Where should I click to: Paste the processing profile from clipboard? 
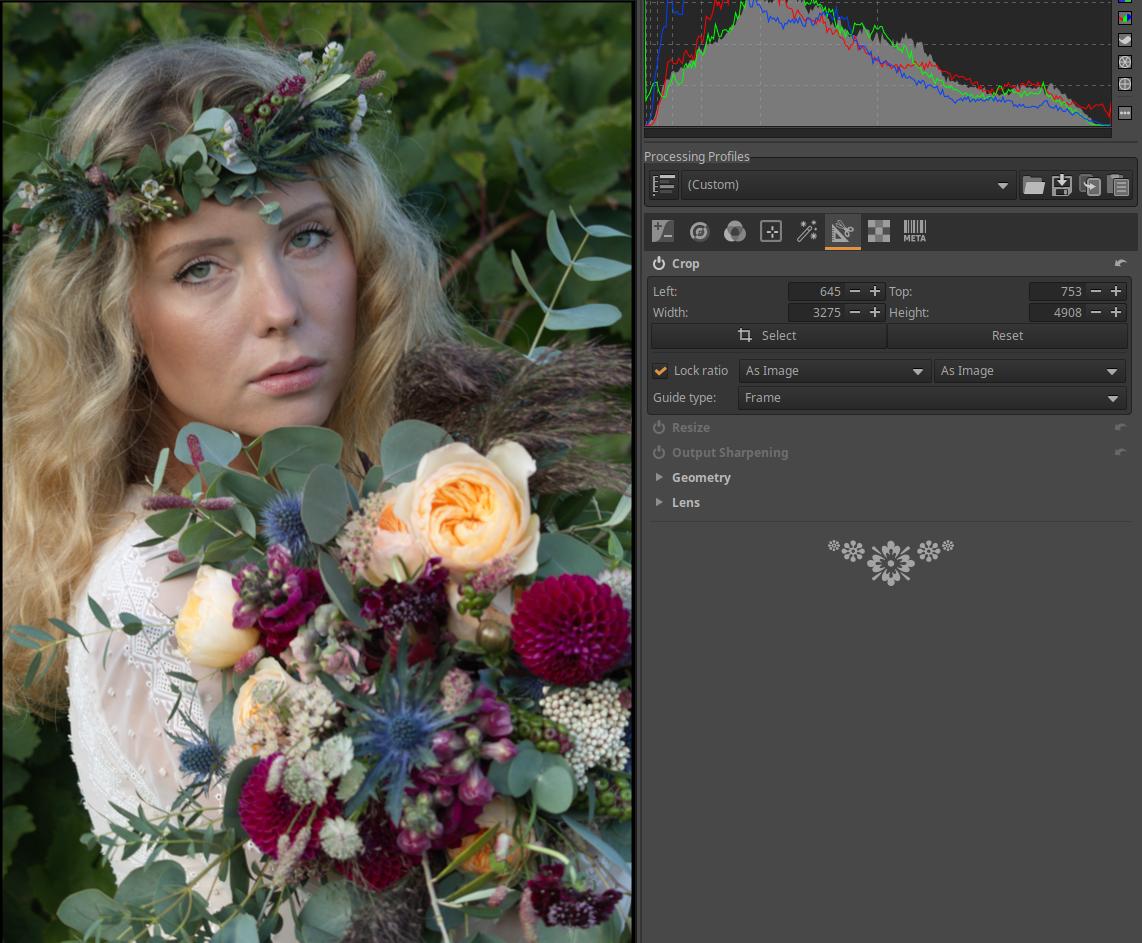1117,185
